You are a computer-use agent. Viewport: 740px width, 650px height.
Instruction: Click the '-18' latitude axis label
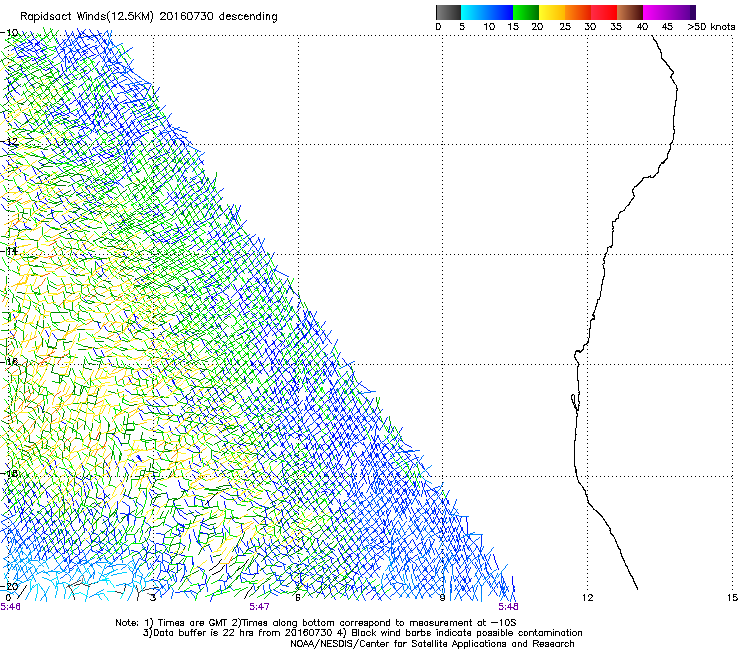(9, 473)
